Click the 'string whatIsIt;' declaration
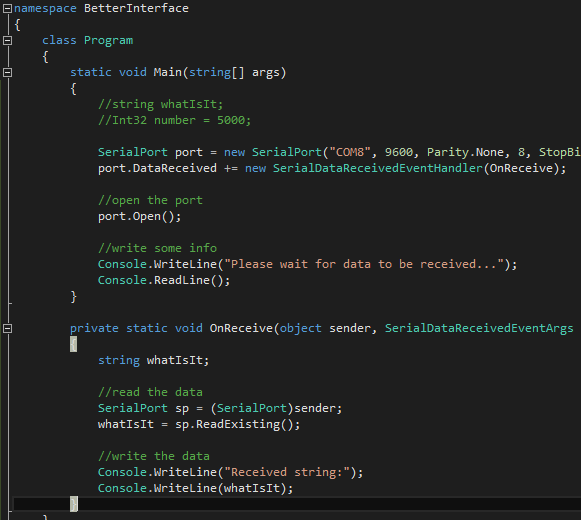This screenshot has width=581, height=520. tap(153, 360)
